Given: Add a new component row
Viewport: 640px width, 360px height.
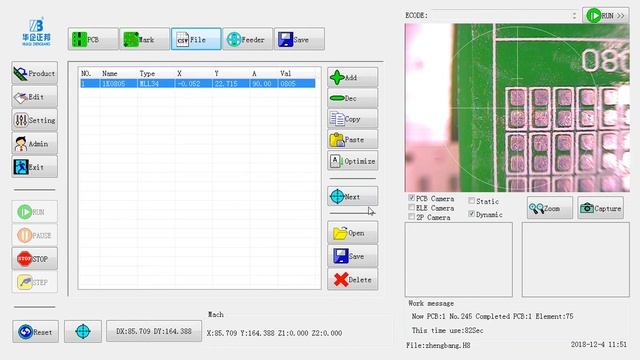Looking at the screenshot, I should click(x=353, y=77).
